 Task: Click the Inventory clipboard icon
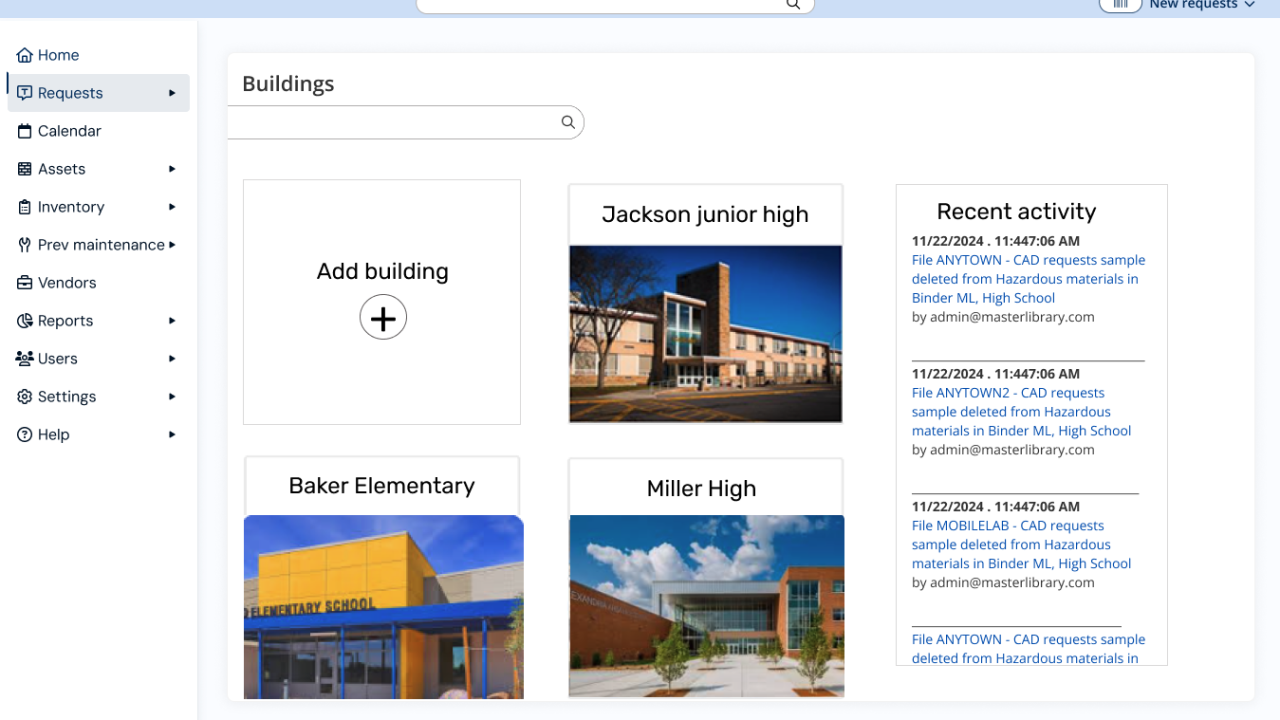[25, 207]
